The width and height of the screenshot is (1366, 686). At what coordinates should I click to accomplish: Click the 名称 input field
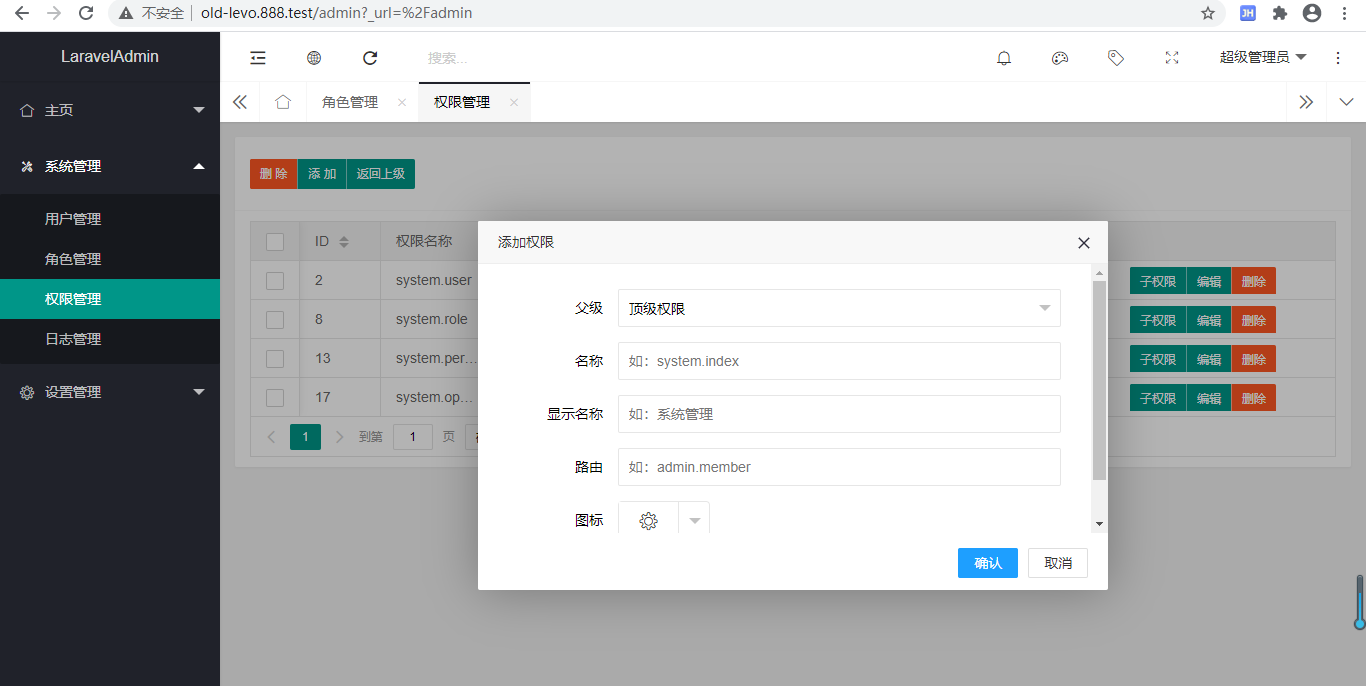pyautogui.click(x=838, y=361)
